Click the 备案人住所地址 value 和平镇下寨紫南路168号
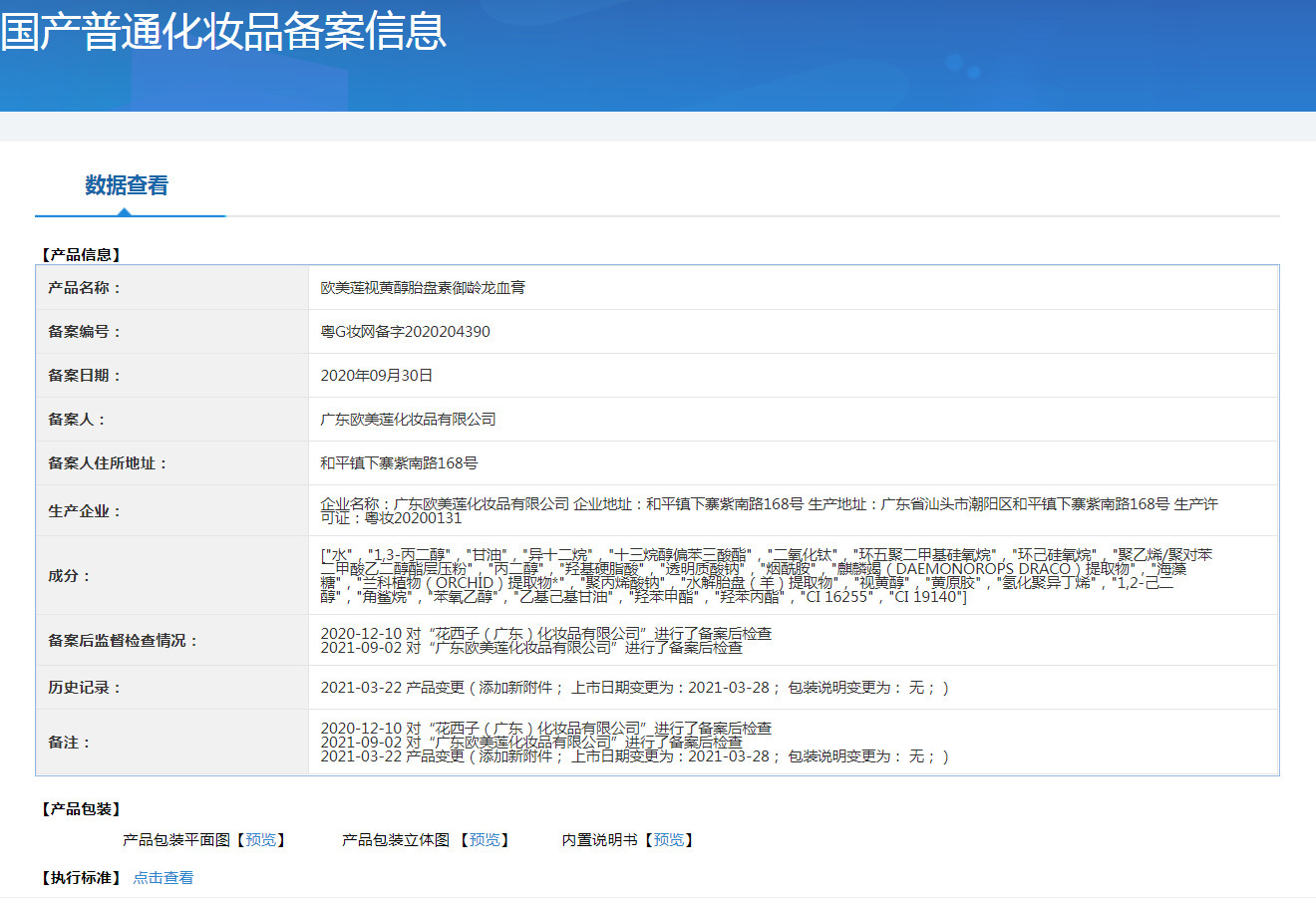Viewport: 1316px width, 899px height. click(x=399, y=463)
